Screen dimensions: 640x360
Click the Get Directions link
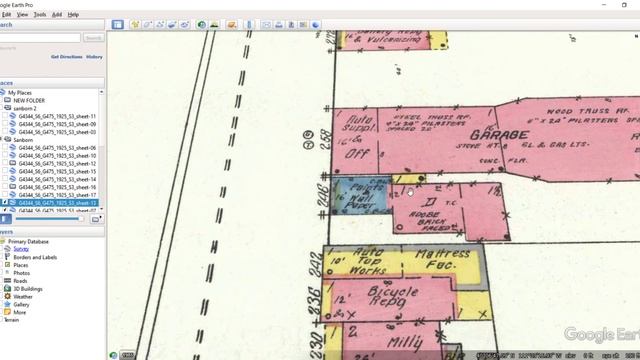(67, 57)
